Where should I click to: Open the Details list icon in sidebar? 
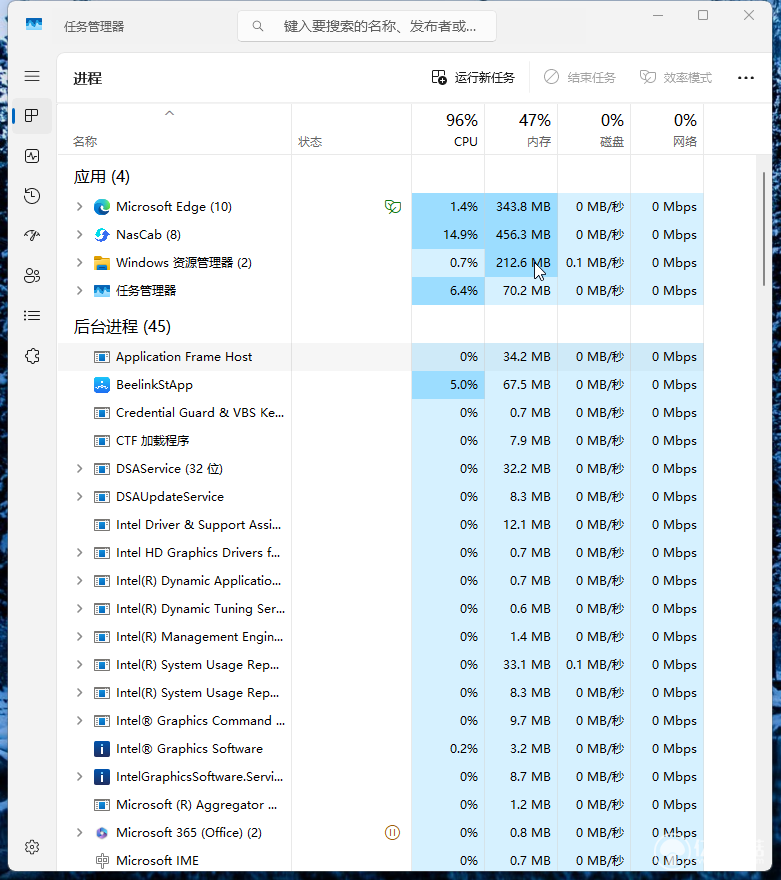point(32,315)
